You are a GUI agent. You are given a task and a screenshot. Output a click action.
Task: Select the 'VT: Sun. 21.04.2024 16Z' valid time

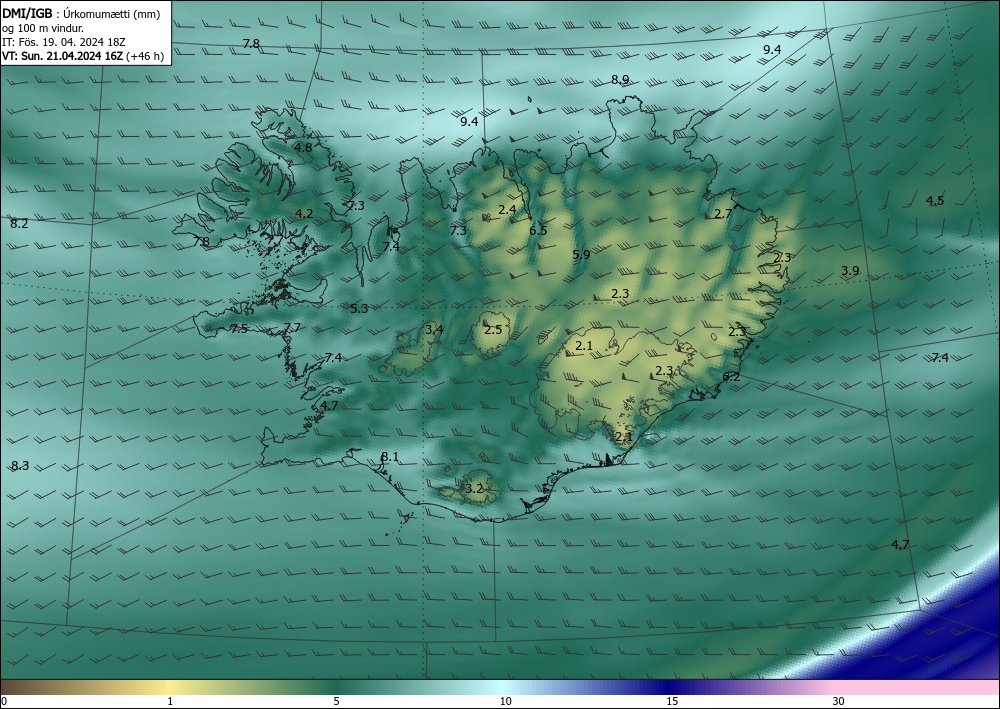click(63, 56)
